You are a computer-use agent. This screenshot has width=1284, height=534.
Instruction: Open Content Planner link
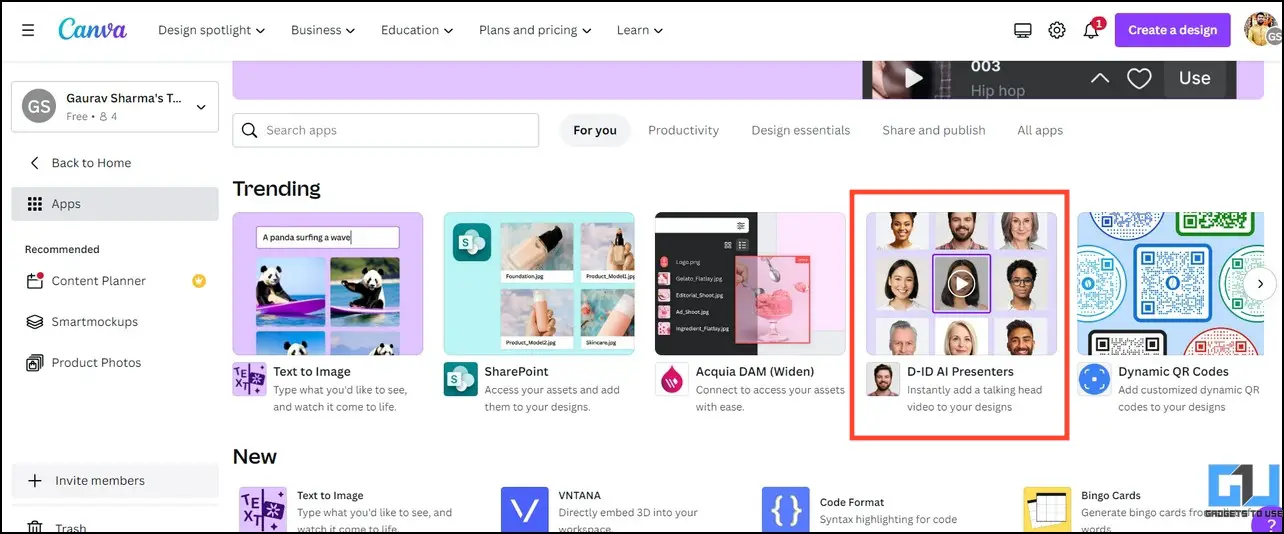click(x=99, y=281)
